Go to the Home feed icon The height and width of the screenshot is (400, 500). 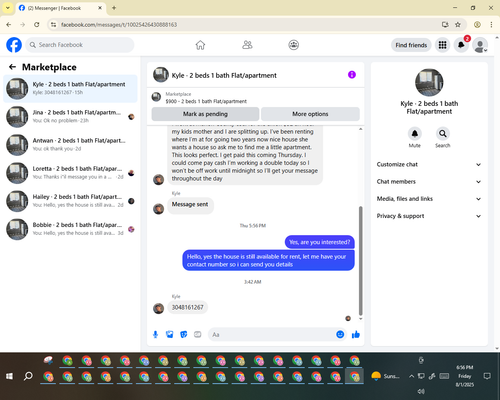(x=200, y=45)
